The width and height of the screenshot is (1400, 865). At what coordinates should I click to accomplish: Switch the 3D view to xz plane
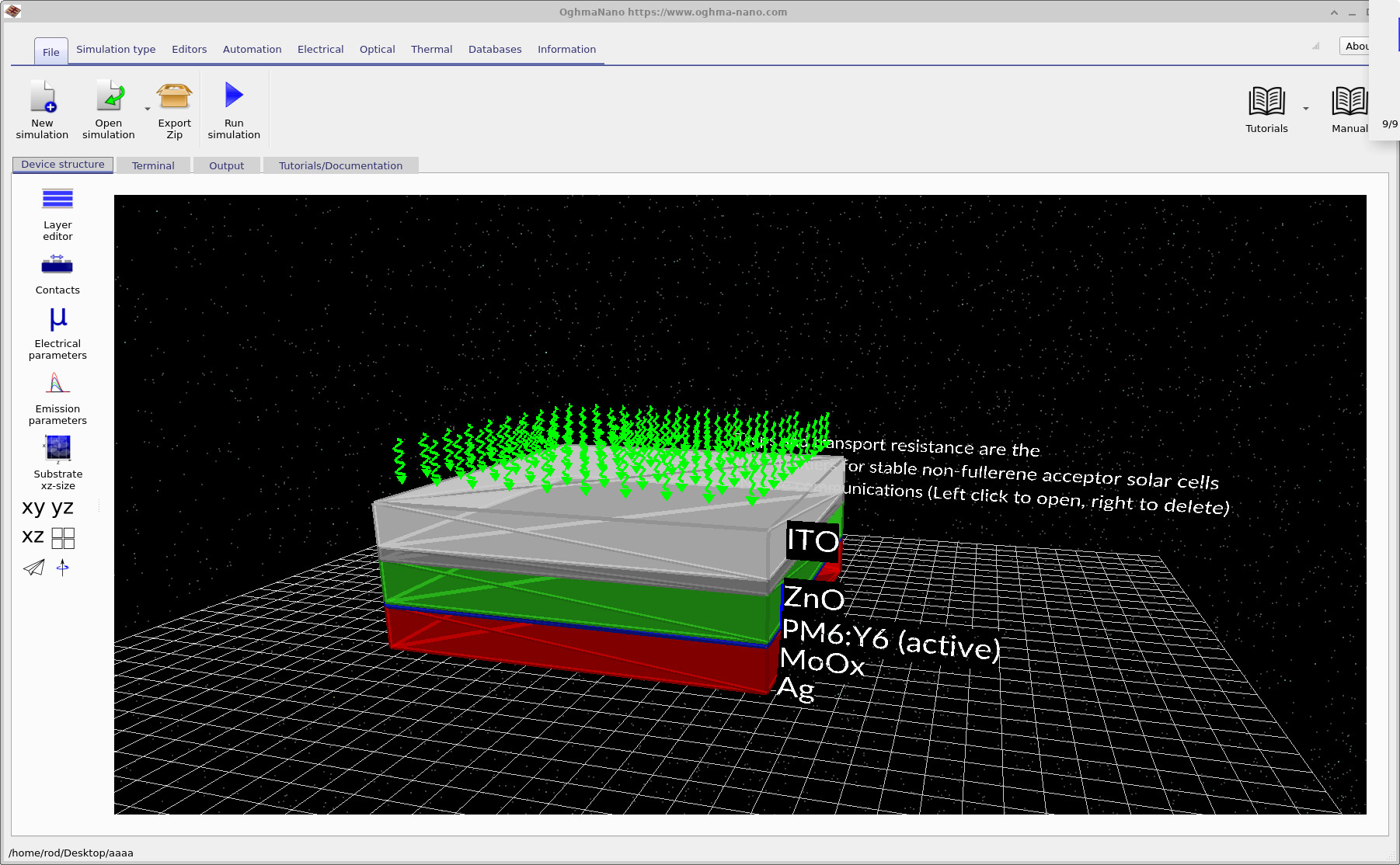[33, 537]
